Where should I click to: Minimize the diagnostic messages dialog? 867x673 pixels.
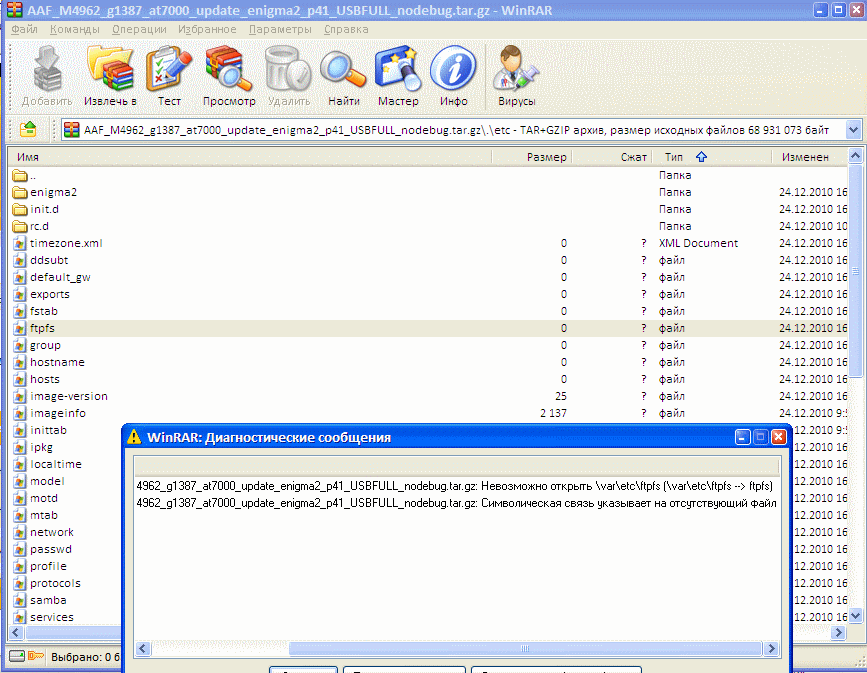point(743,437)
